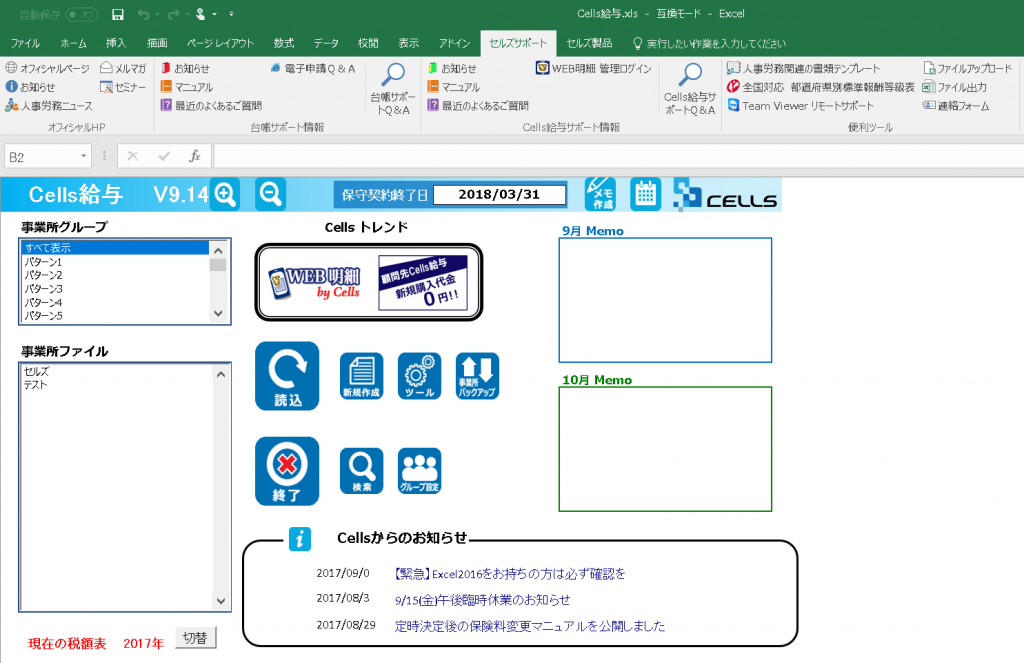Screen dimensions: 1024x663
Task: Open the Name Box dropdown arrow
Action: coord(84,156)
